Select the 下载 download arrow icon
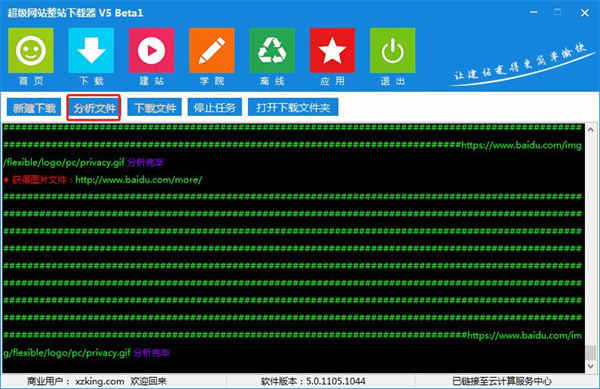Screen dimensions: 600x389 (91, 50)
